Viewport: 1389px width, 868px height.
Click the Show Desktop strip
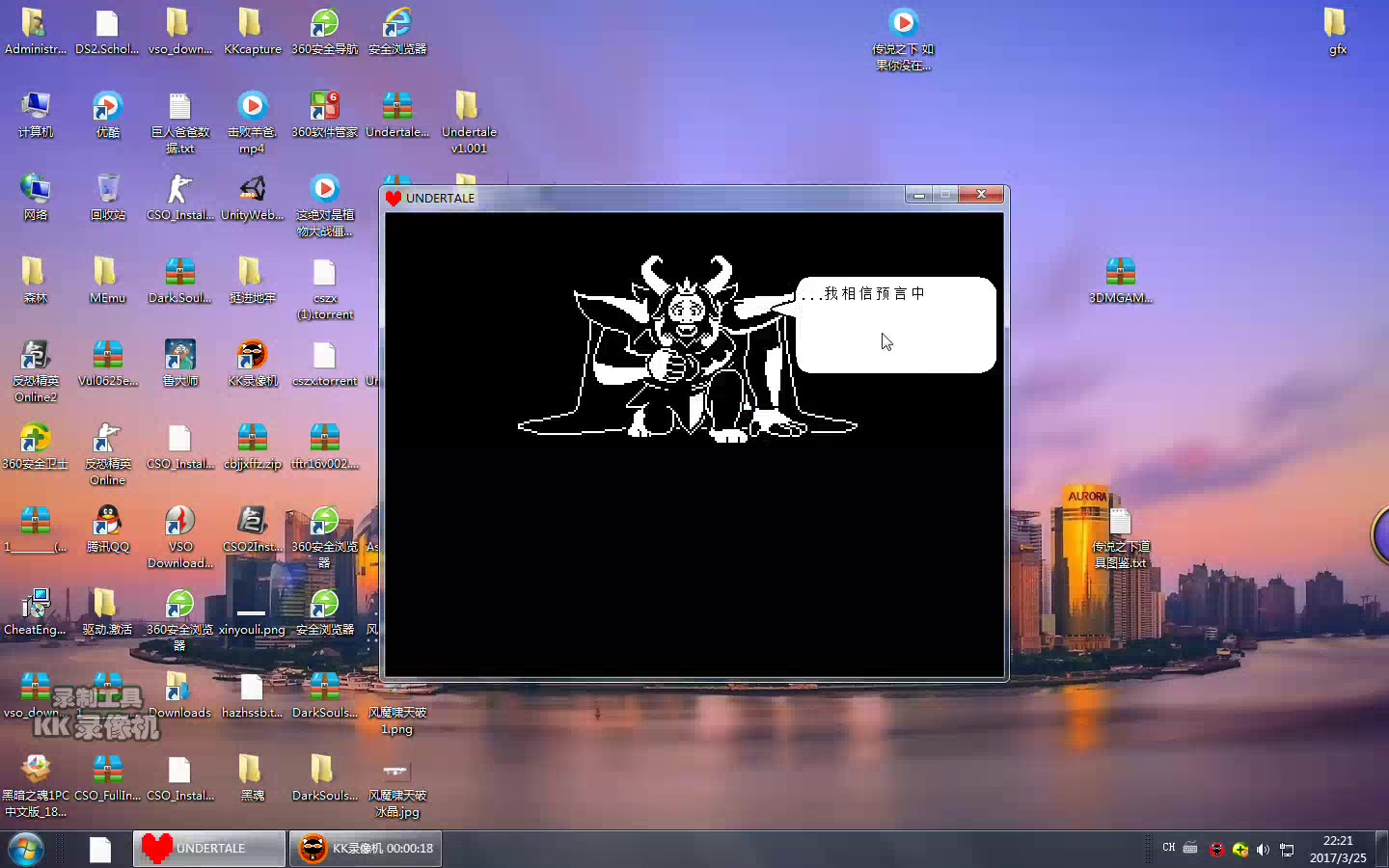[1382, 849]
